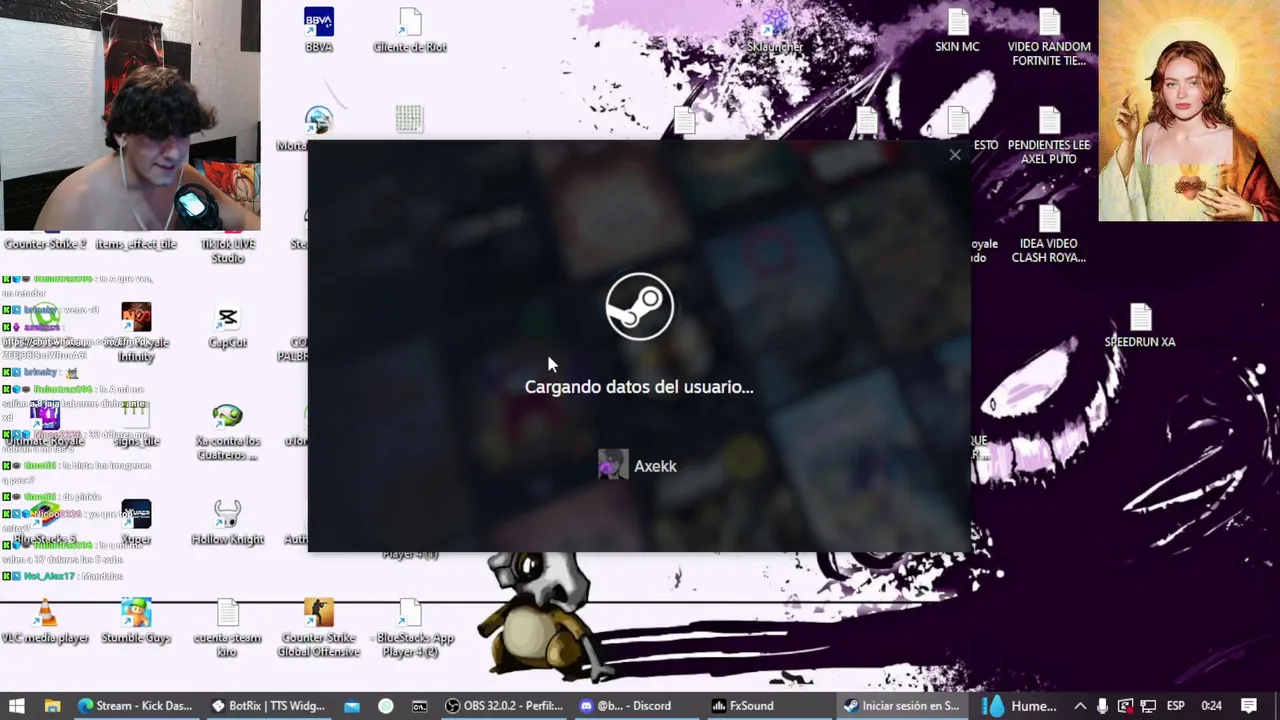The width and height of the screenshot is (1280, 720).
Task: Open the clock showing 0:24
Action: coord(1211,706)
